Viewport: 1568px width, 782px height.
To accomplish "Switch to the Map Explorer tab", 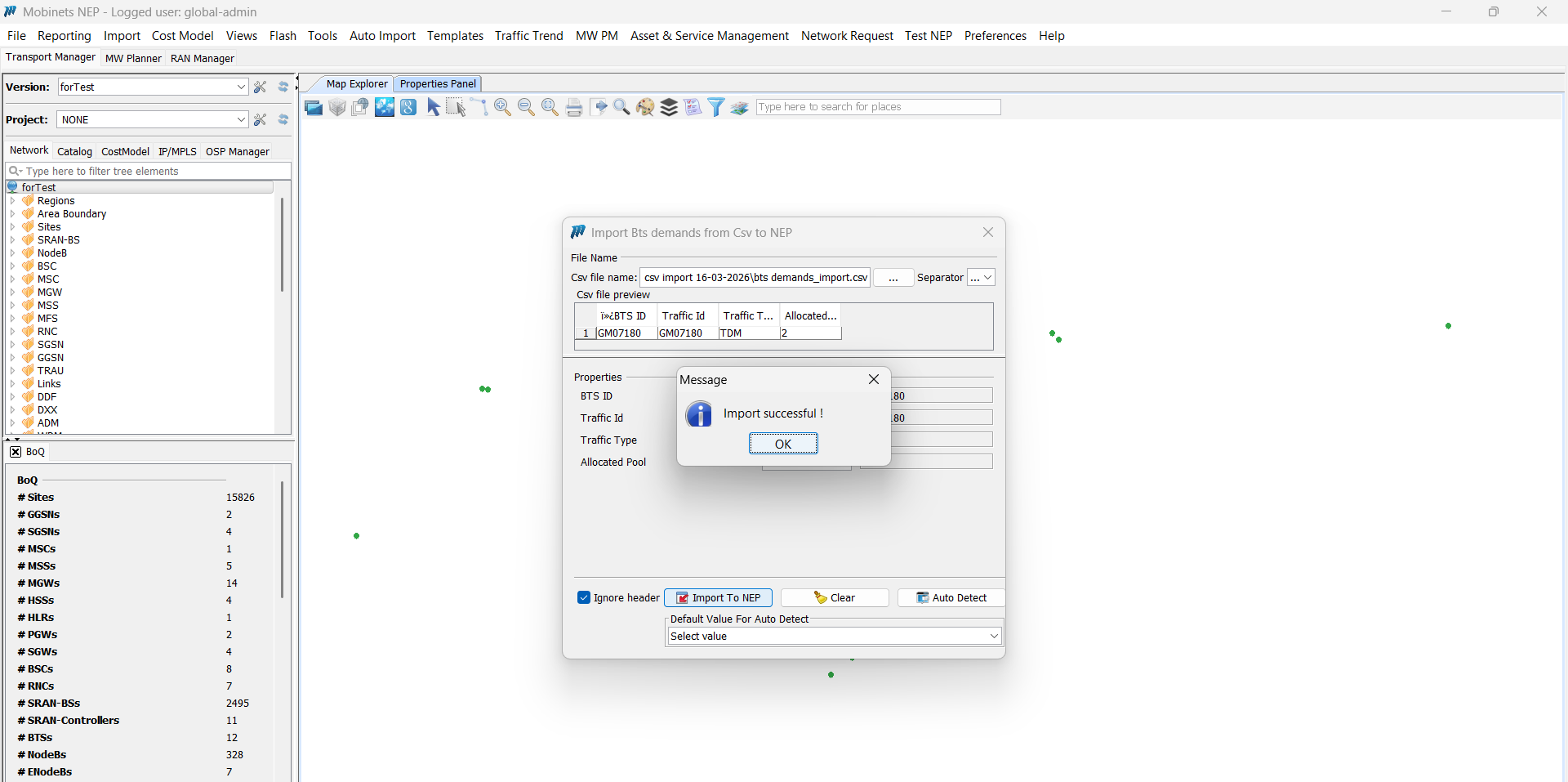I will [356, 84].
